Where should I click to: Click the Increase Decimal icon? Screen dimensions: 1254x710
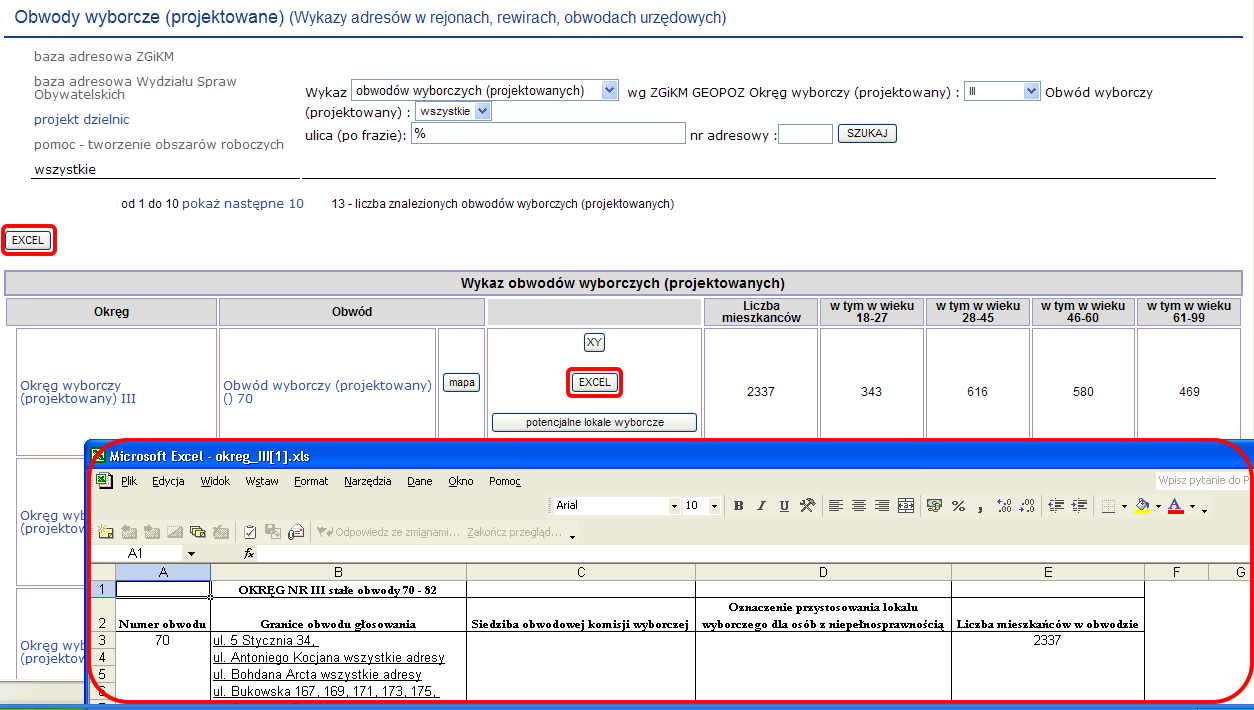(x=1005, y=506)
